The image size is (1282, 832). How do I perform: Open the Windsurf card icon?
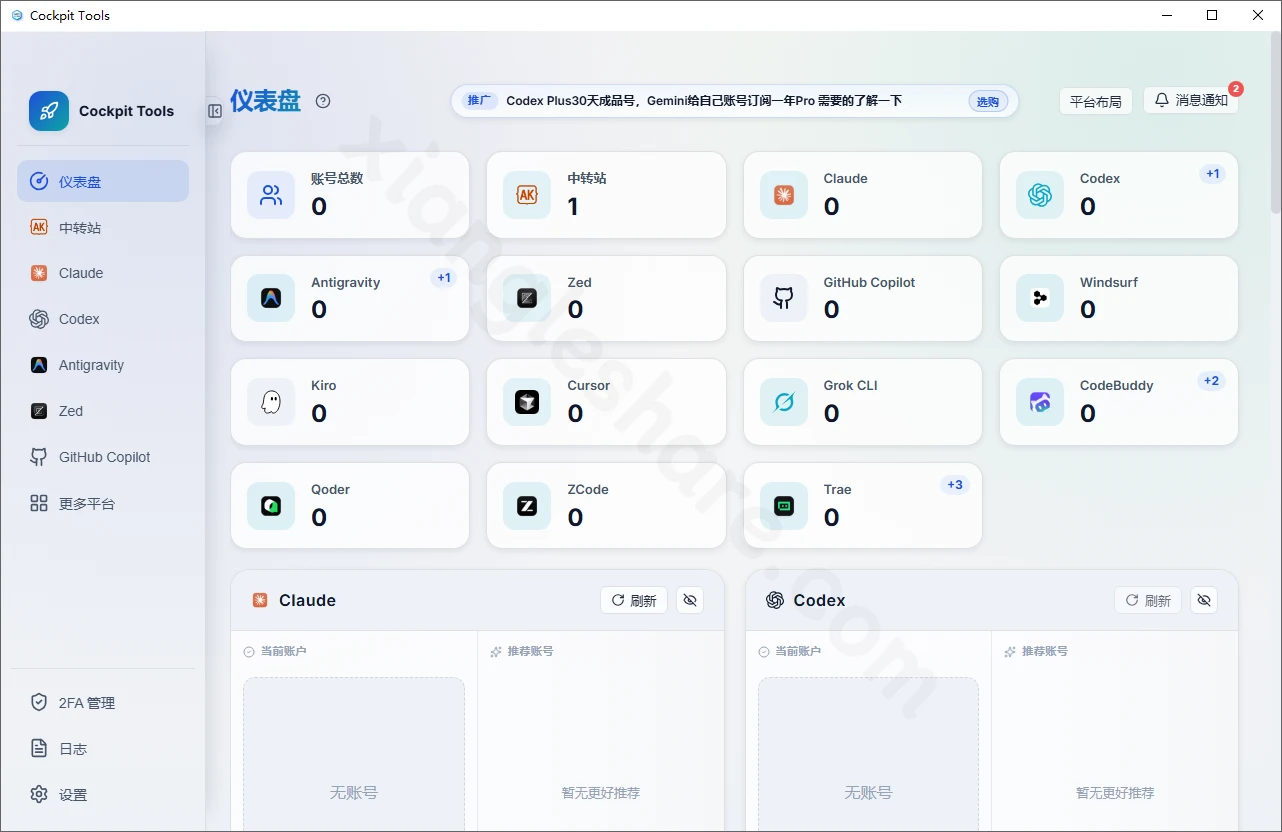click(x=1040, y=298)
